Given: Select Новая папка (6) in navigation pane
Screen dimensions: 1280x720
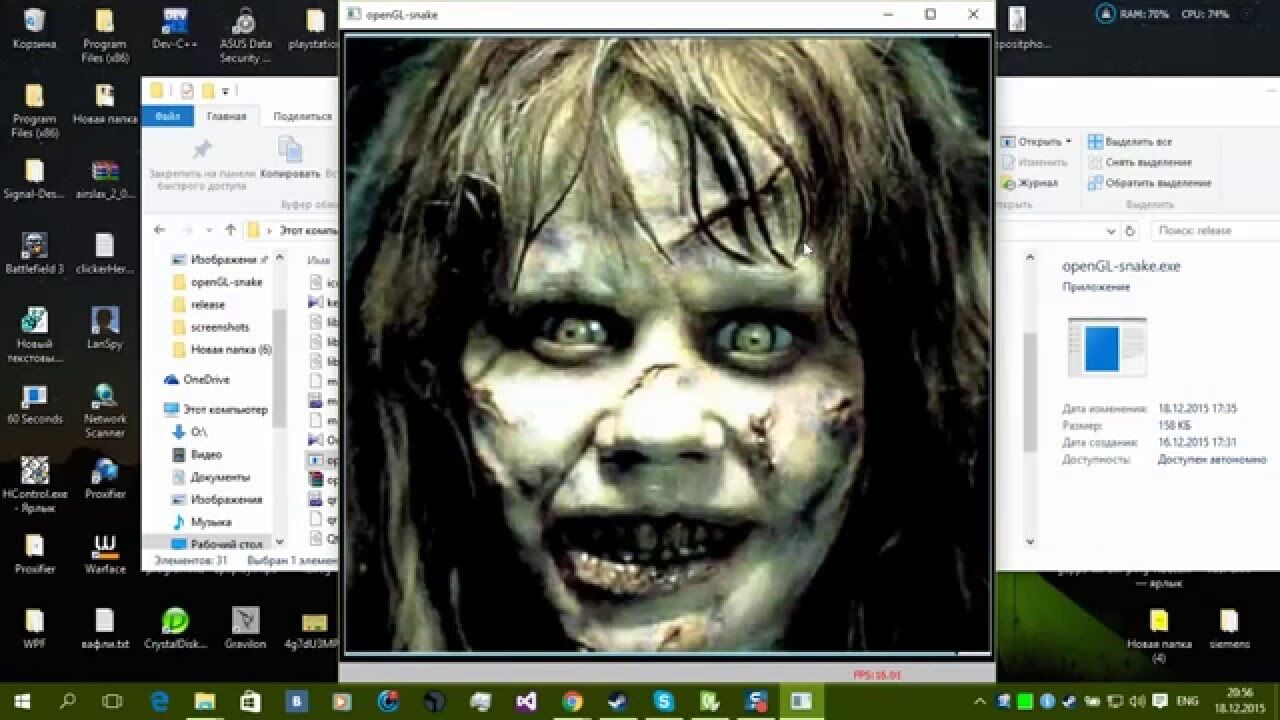Looking at the screenshot, I should coord(221,350).
